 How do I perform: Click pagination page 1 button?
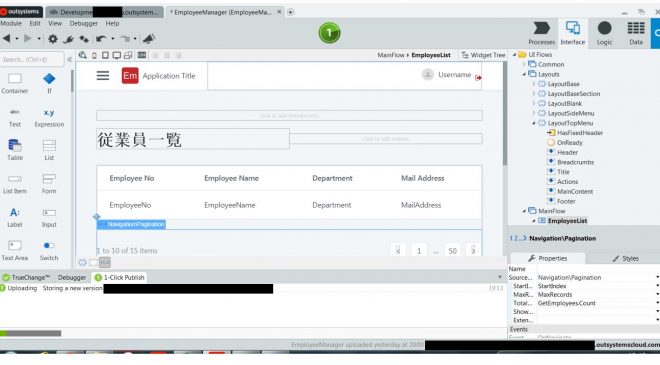pos(419,250)
